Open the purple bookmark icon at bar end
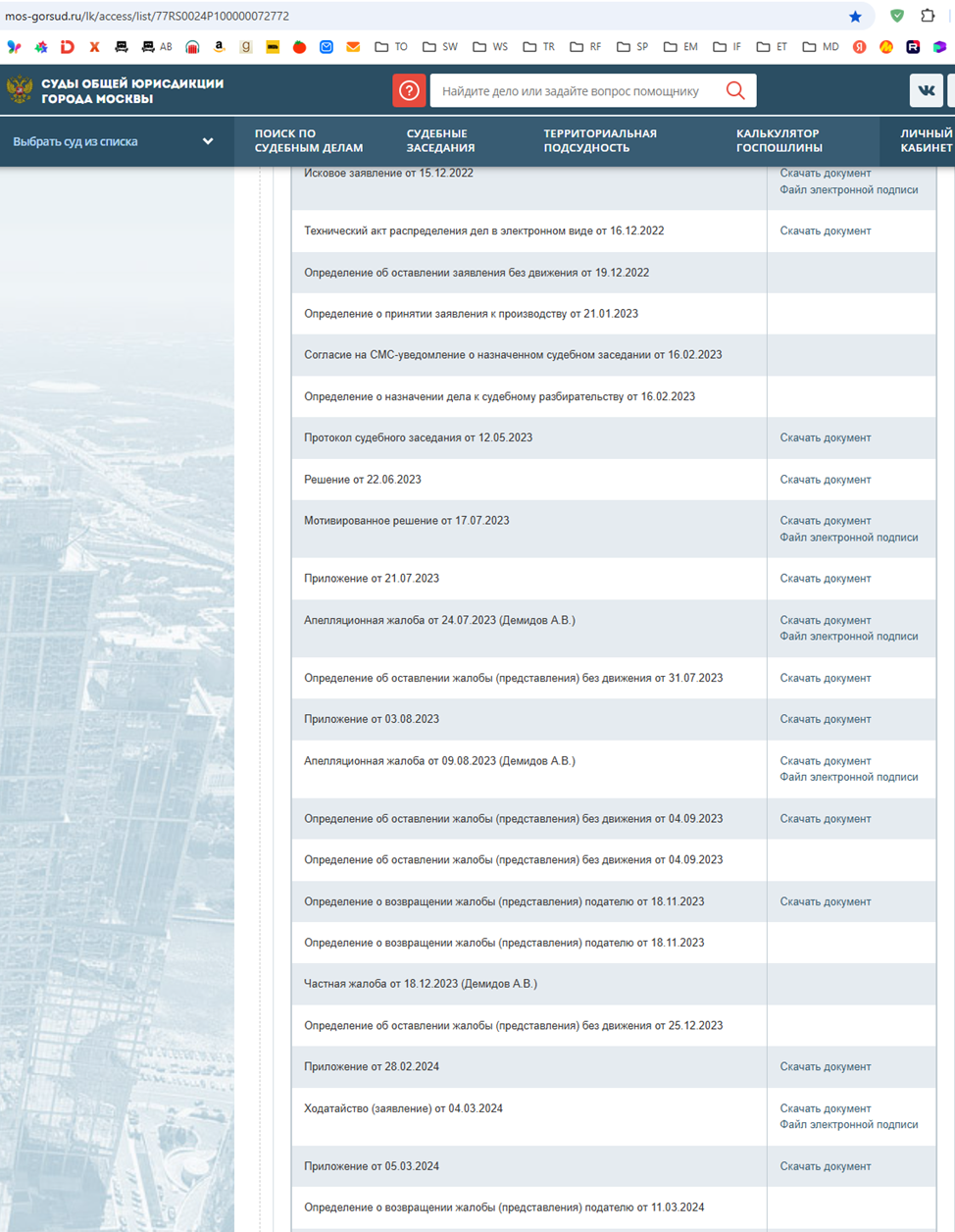Screen dimensions: 955x1232 pos(939,46)
